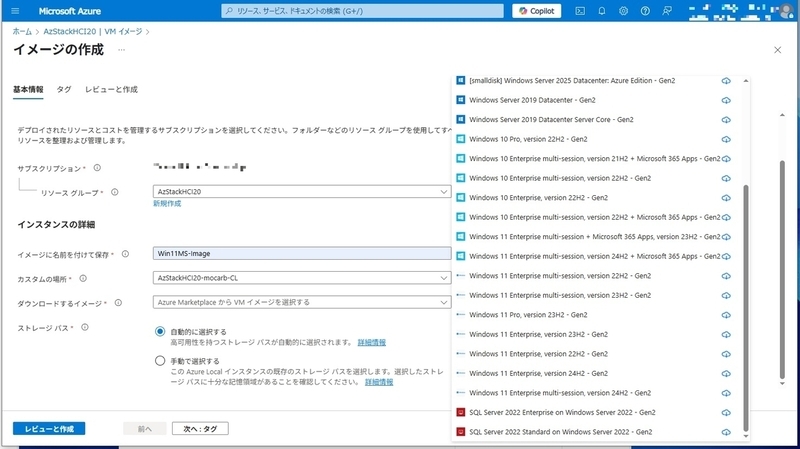Switch to タグ tab
This screenshot has height=449, width=800.
click(x=64, y=89)
